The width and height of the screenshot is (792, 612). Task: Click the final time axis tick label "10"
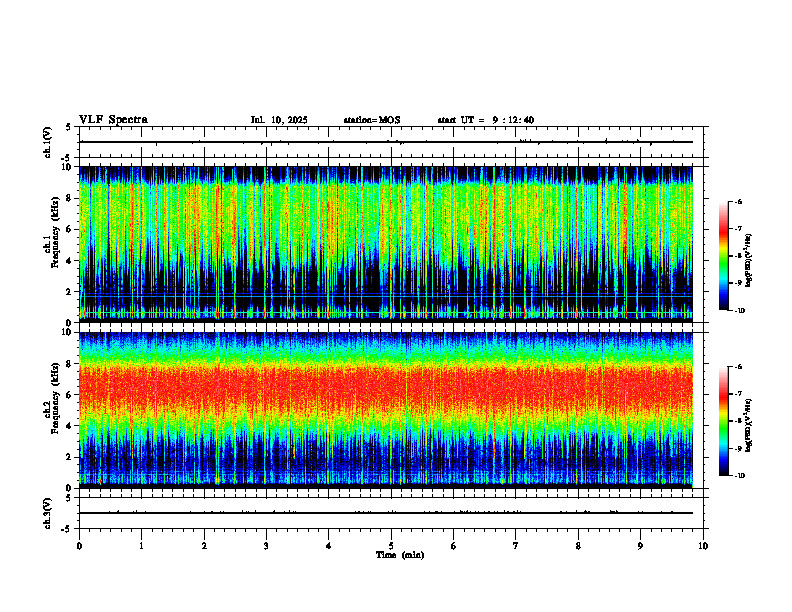coord(703,546)
